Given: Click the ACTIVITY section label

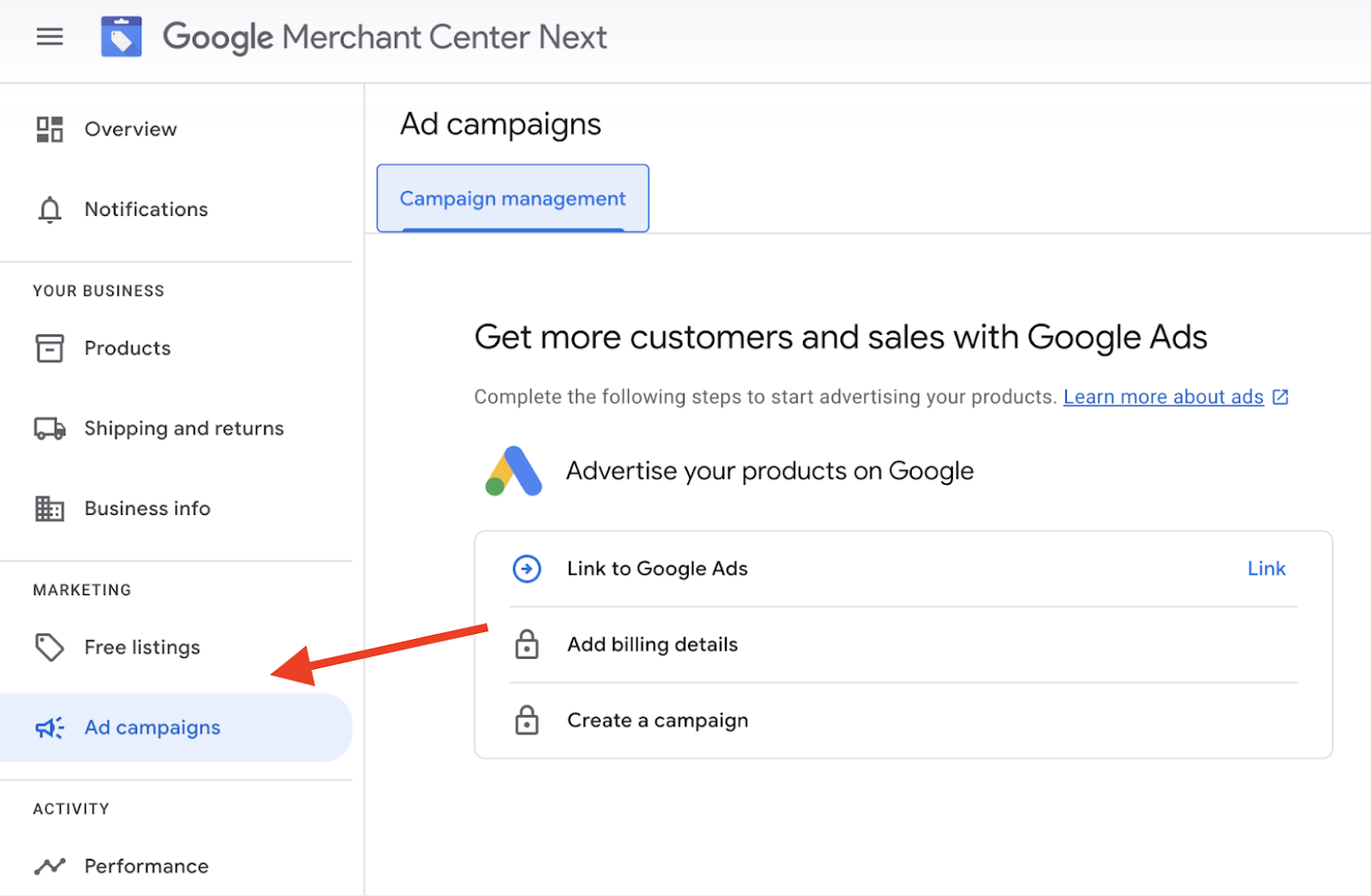Looking at the screenshot, I should coord(71,809).
